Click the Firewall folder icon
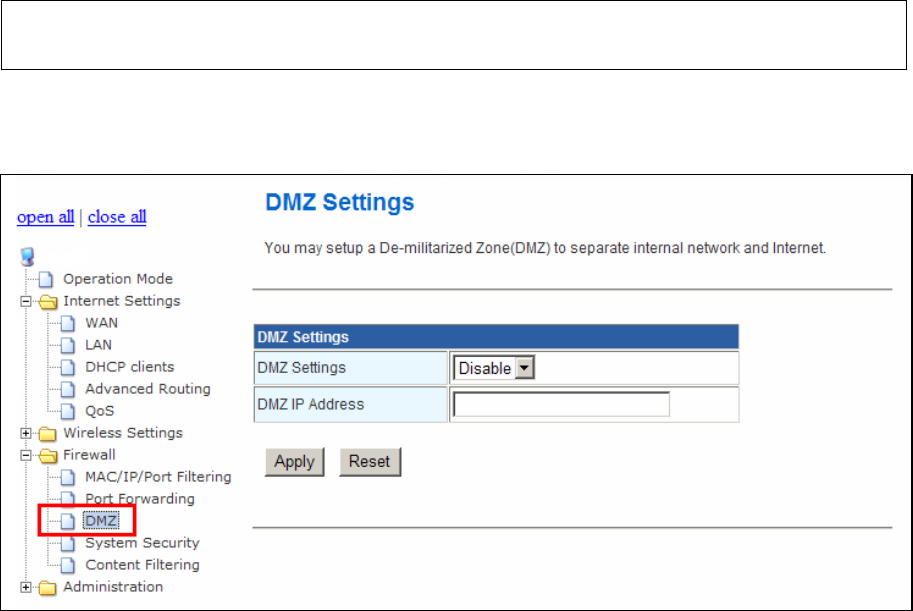The width and height of the screenshot is (913, 611). coord(47,455)
